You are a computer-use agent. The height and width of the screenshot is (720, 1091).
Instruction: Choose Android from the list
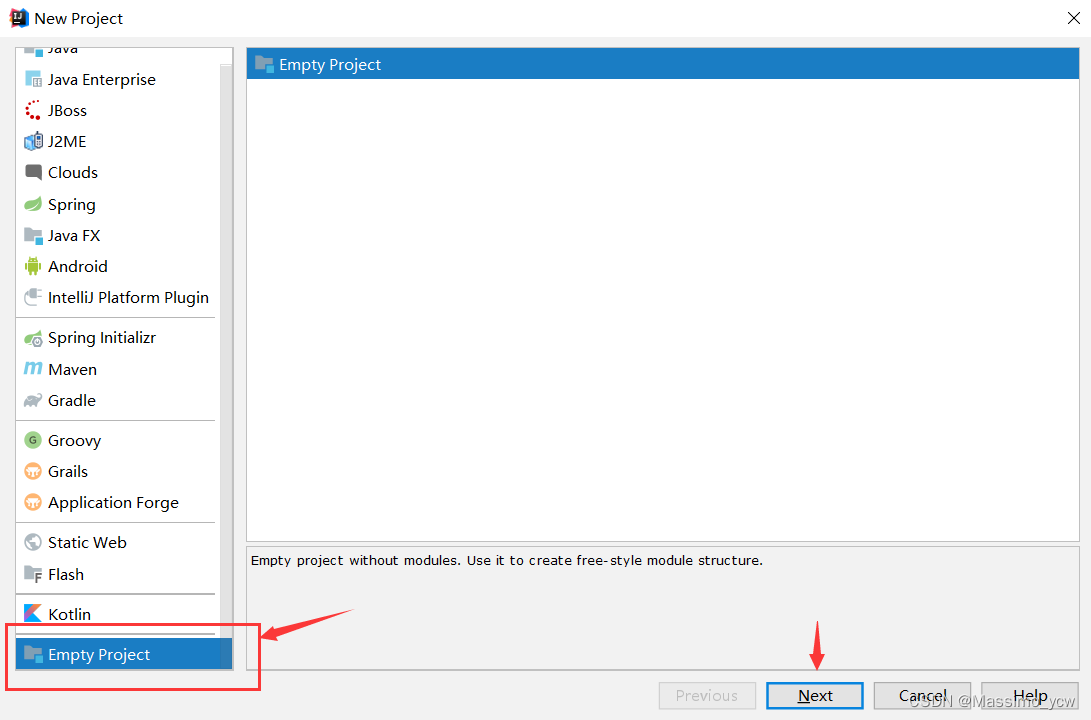click(116, 266)
